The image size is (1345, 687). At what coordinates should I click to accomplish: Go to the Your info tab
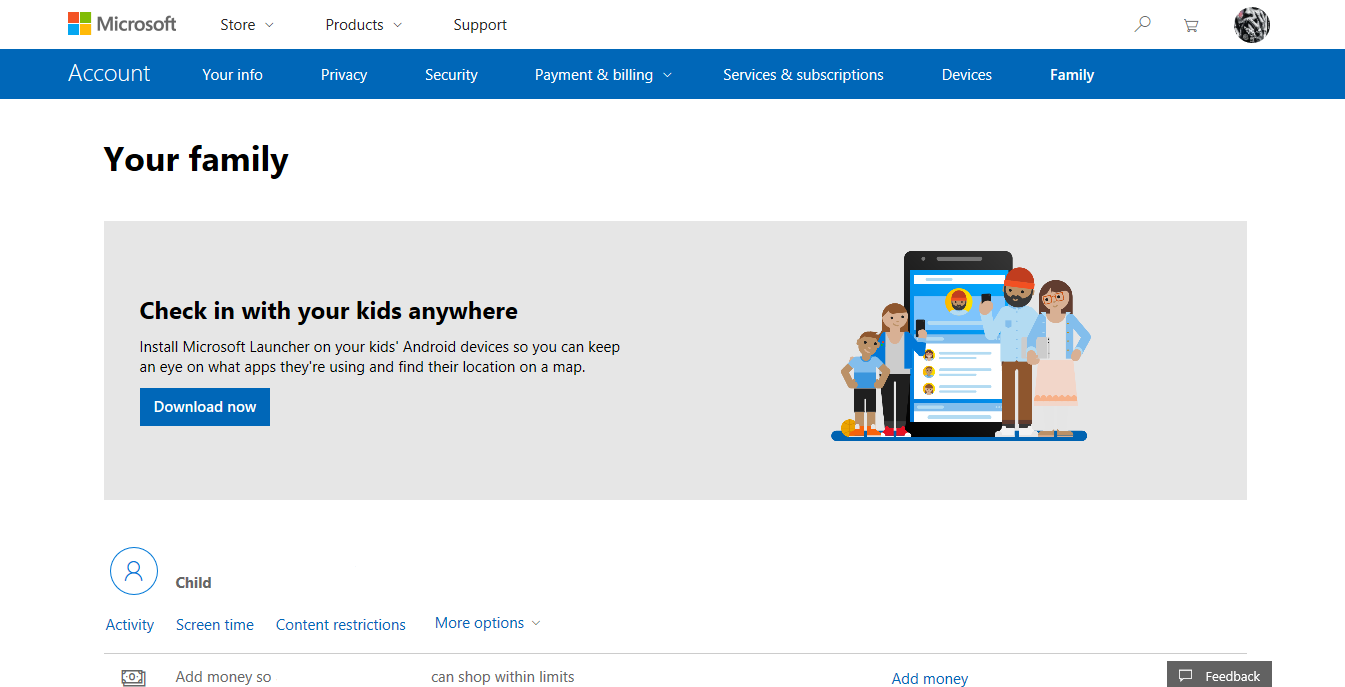coord(232,75)
